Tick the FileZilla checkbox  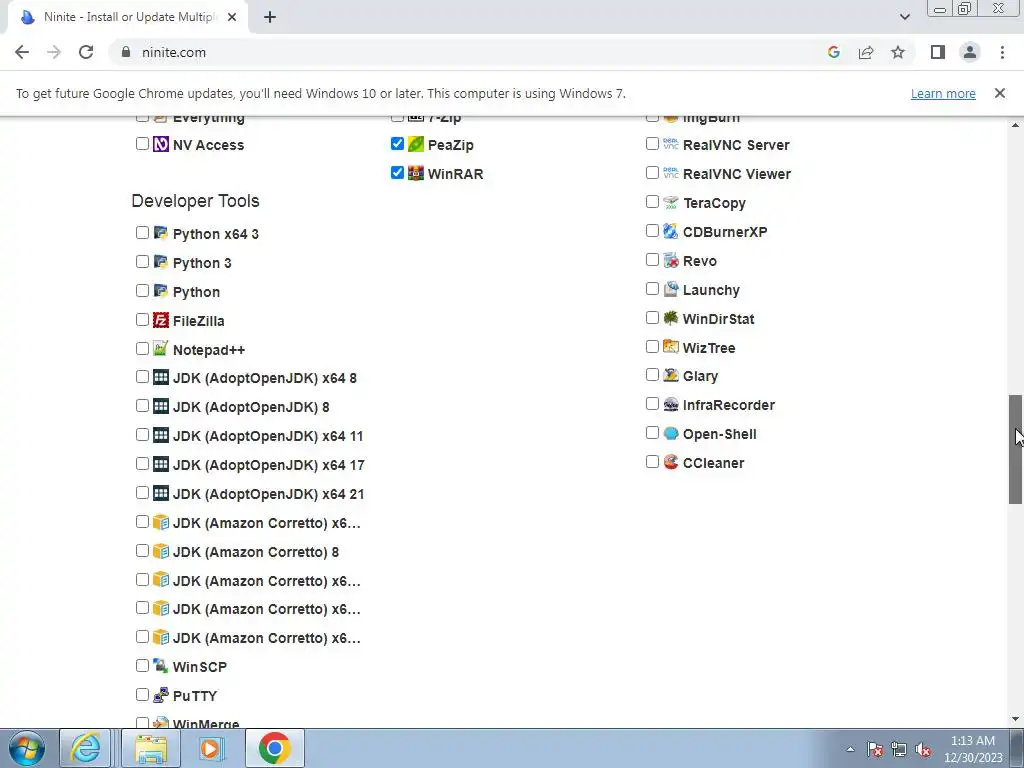pos(142,319)
